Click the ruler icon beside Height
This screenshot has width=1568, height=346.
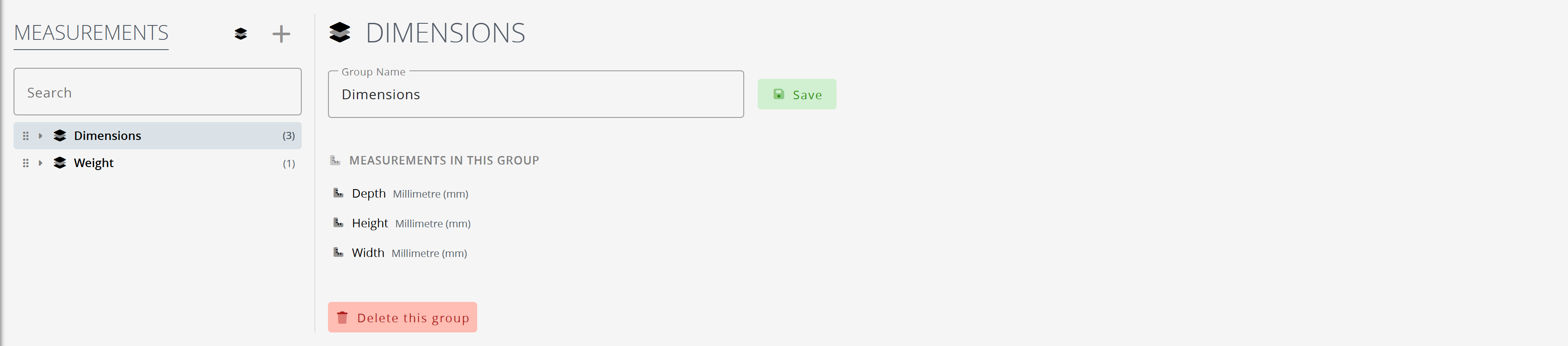[339, 223]
